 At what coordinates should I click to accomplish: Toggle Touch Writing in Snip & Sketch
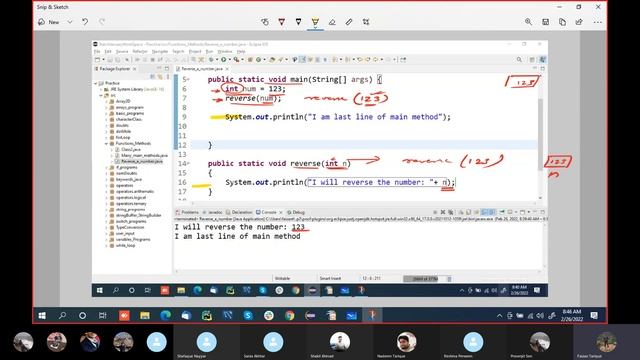(265, 22)
